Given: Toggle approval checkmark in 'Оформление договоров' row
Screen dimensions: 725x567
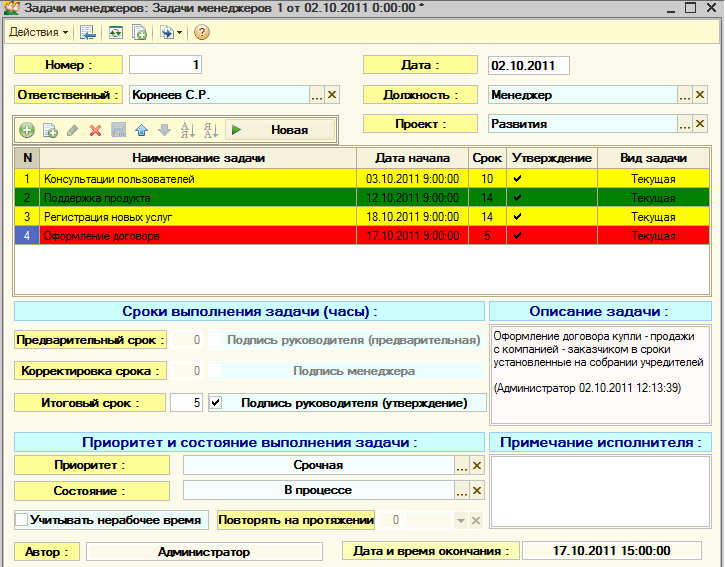Looking at the screenshot, I should (x=517, y=236).
